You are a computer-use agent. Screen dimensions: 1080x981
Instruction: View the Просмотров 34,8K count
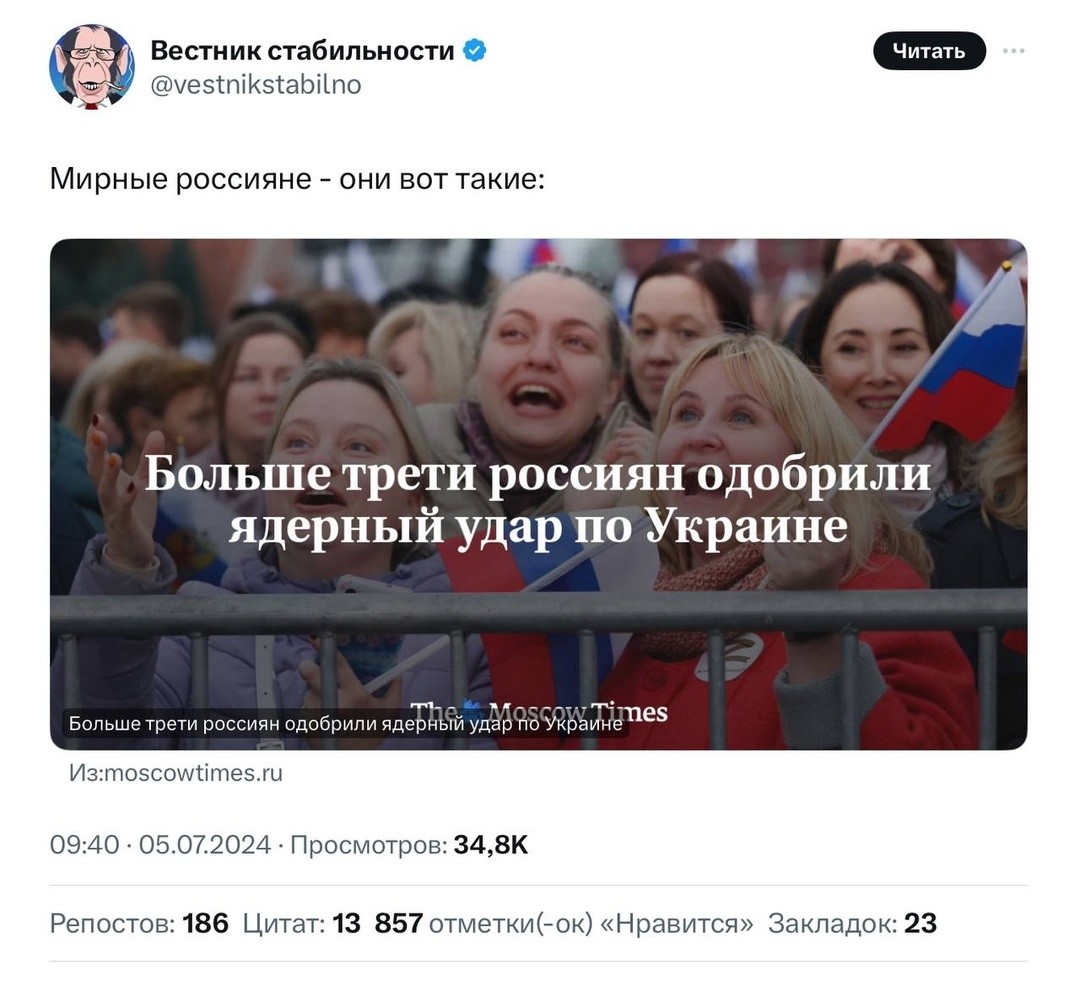pyautogui.click(x=409, y=845)
